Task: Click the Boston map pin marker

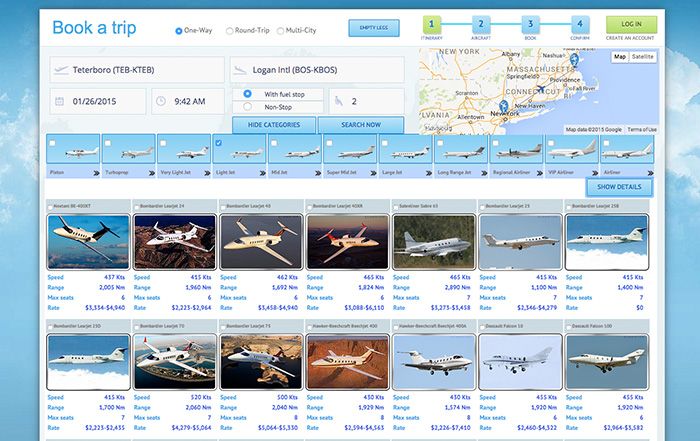Action: click(574, 59)
